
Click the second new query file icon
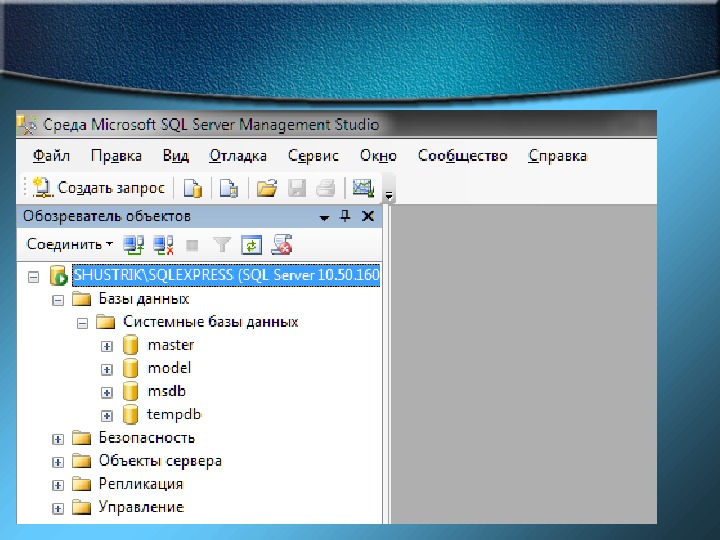click(x=229, y=188)
